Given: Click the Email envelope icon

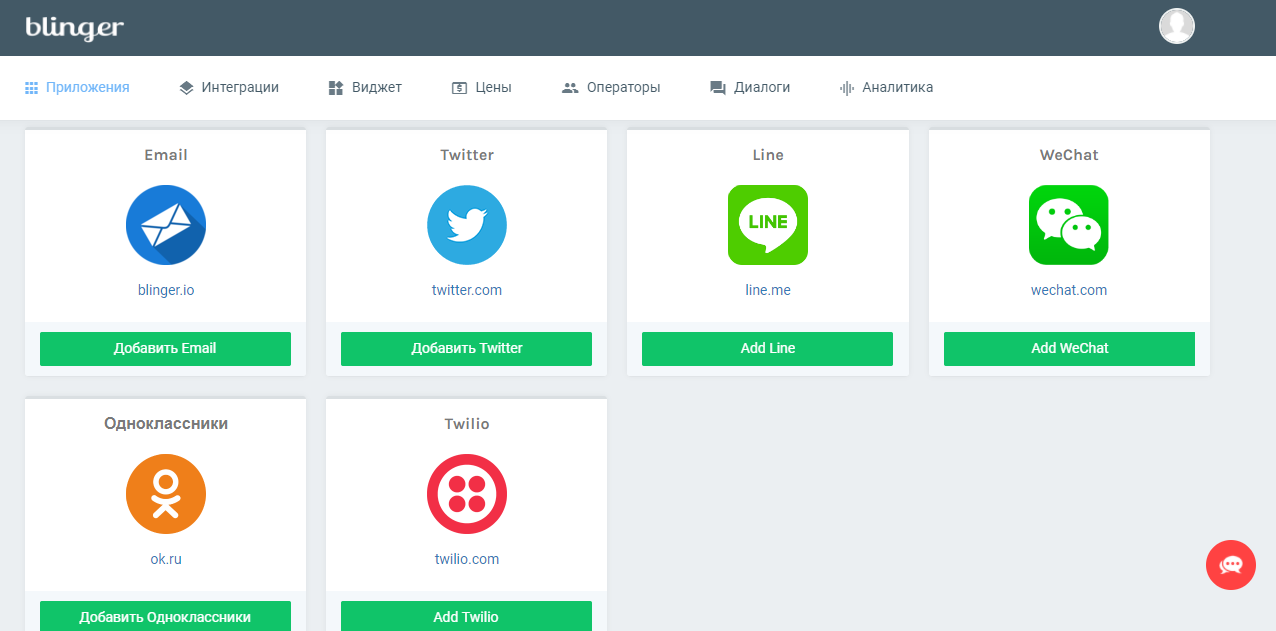Looking at the screenshot, I should (166, 225).
